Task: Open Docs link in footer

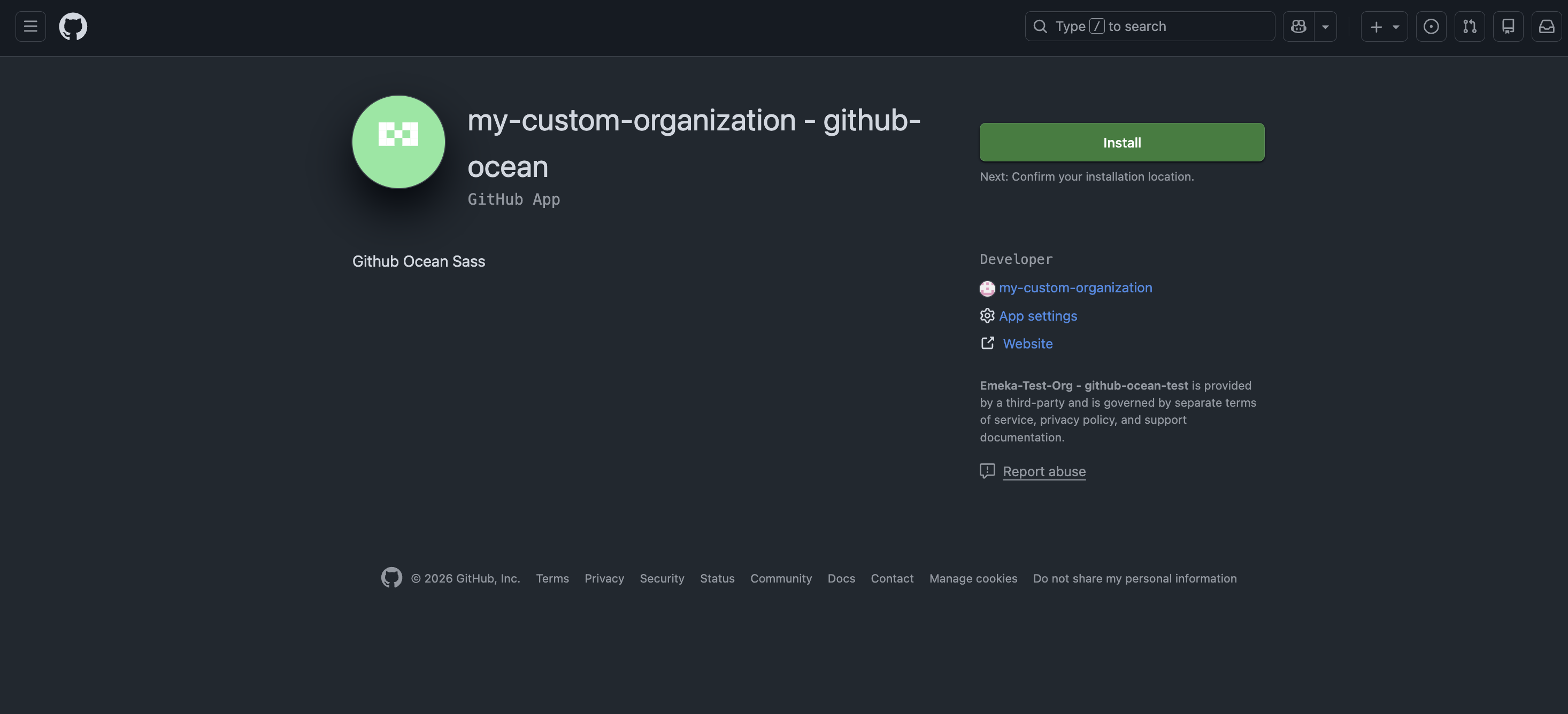Action: click(x=841, y=578)
